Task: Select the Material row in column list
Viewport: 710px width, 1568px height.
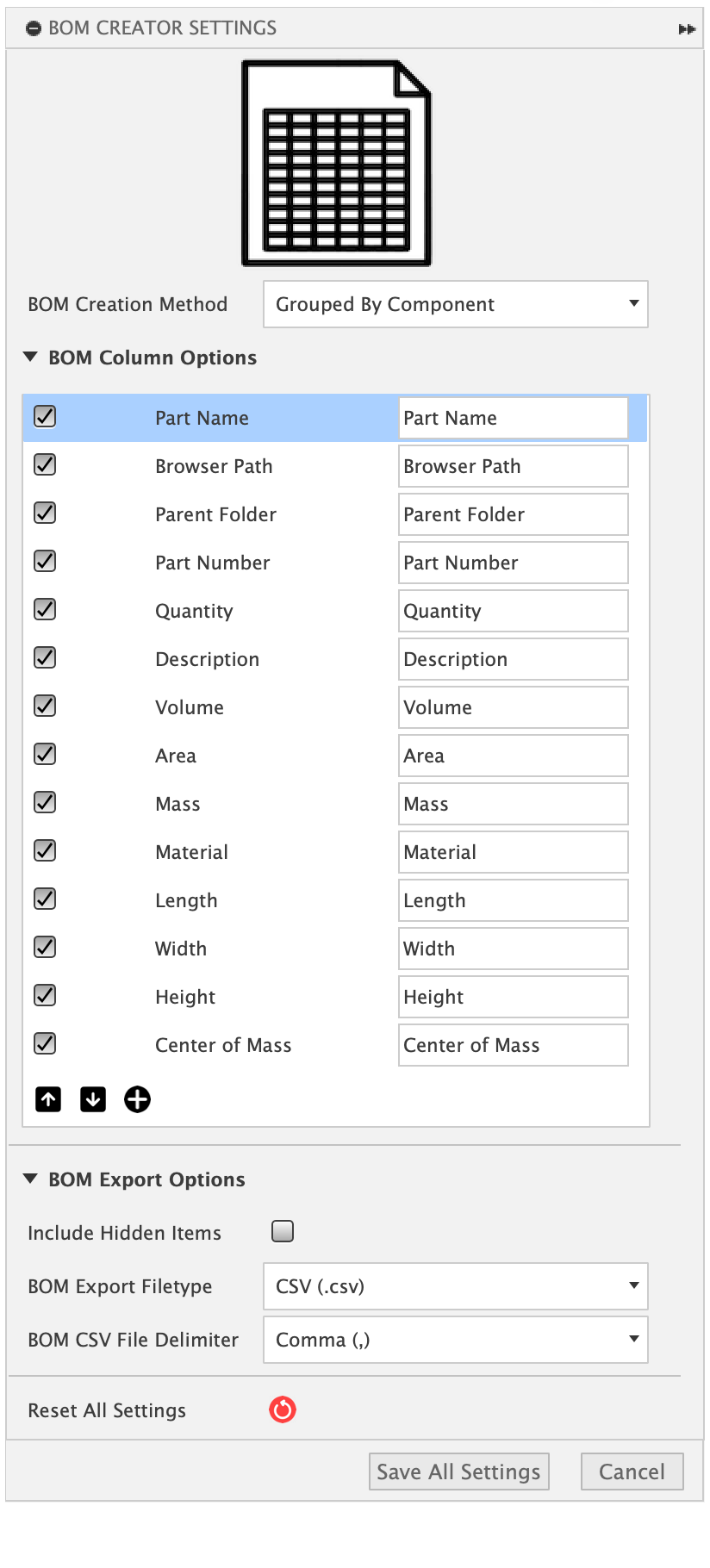Action: coord(191,852)
